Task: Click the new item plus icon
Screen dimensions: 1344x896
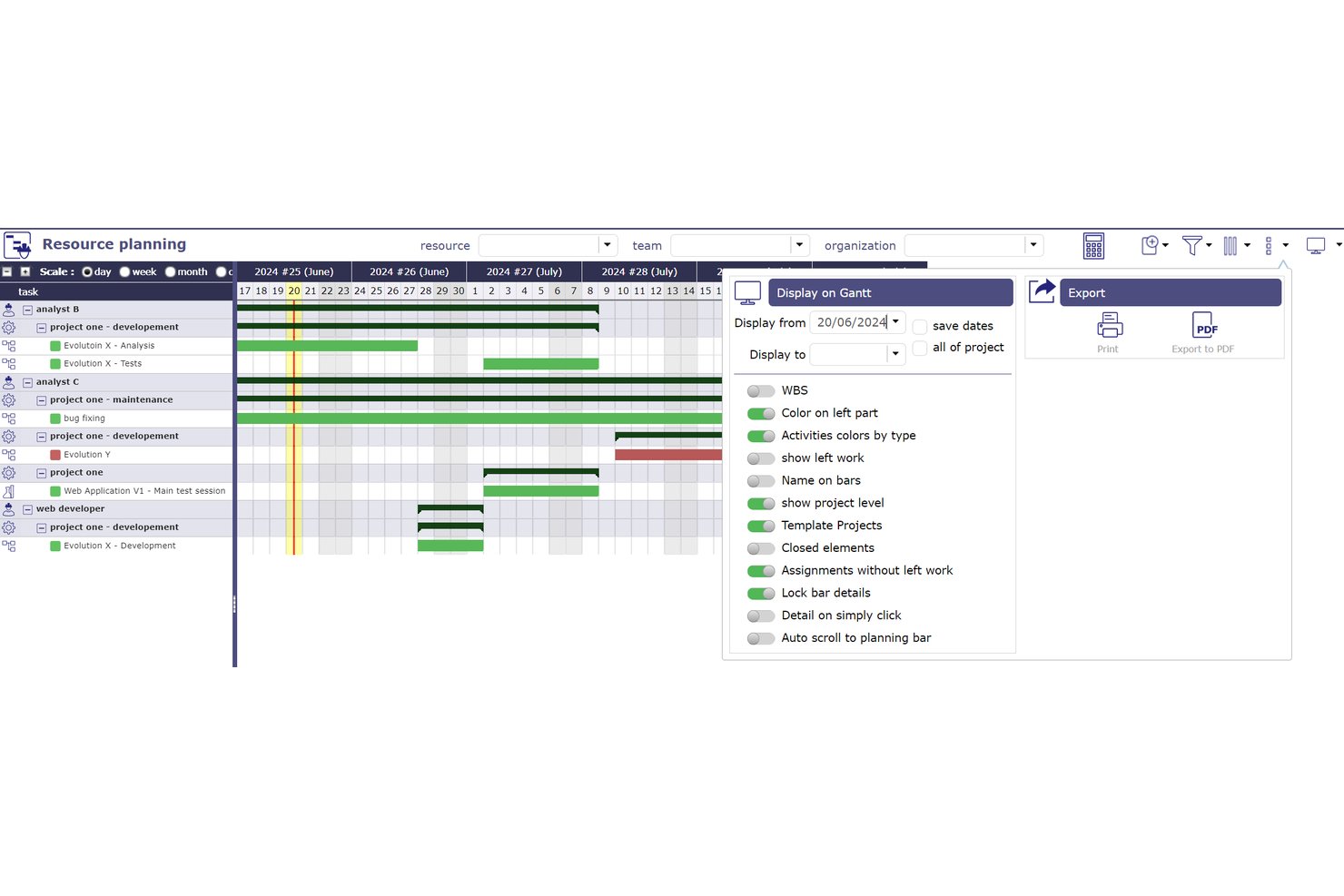Action: 1150,245
